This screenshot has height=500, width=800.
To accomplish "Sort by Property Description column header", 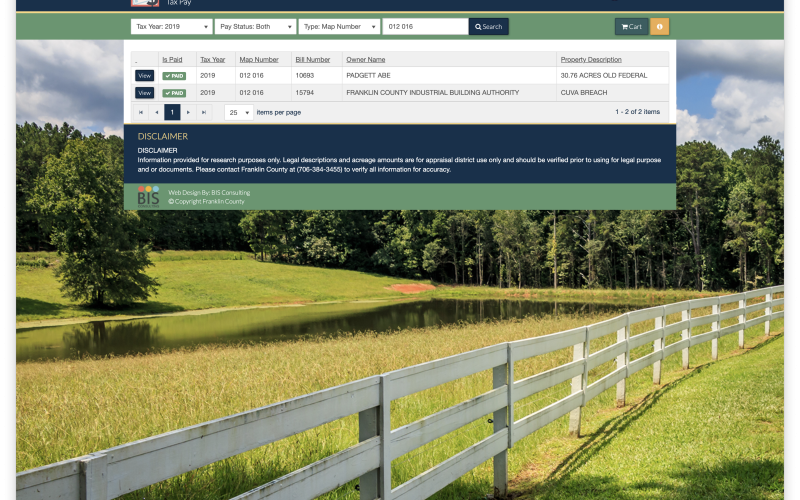I will click(x=591, y=60).
